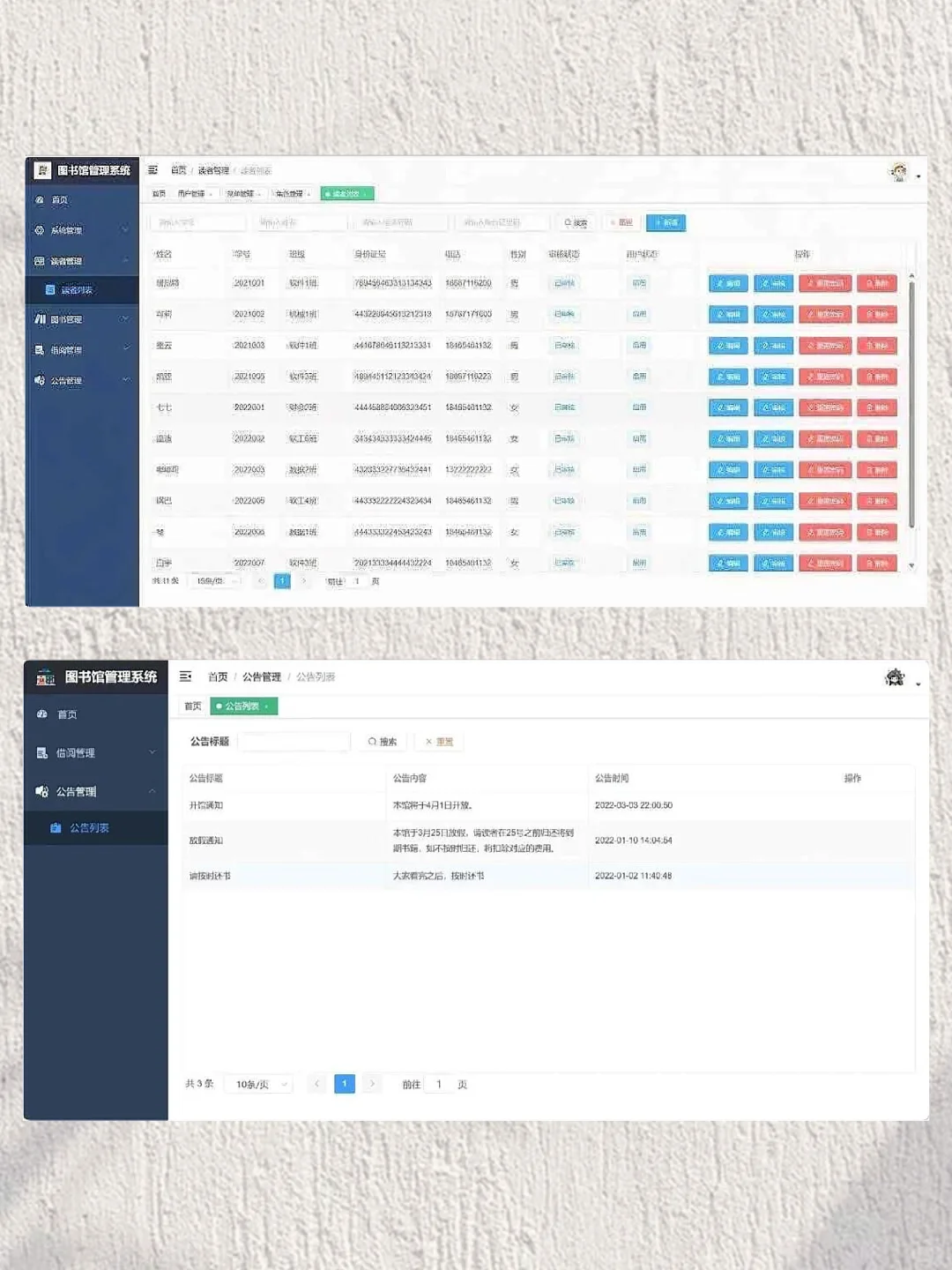Open 首页 home icon in sidebar
Image resolution: width=952 pixels, height=1270 pixels.
point(59,200)
